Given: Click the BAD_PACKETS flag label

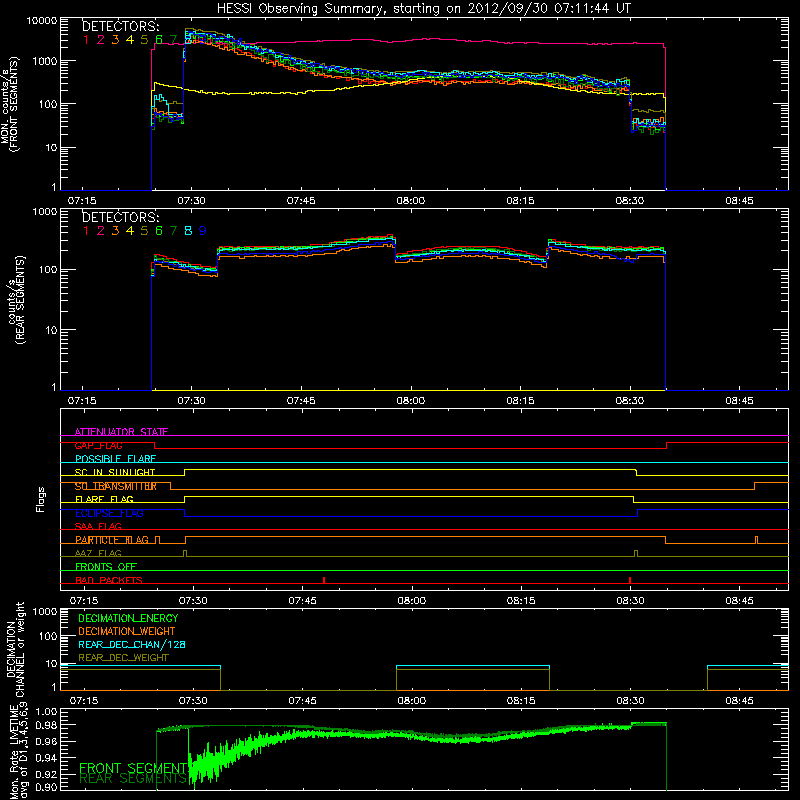Looking at the screenshot, I should 109,580.
